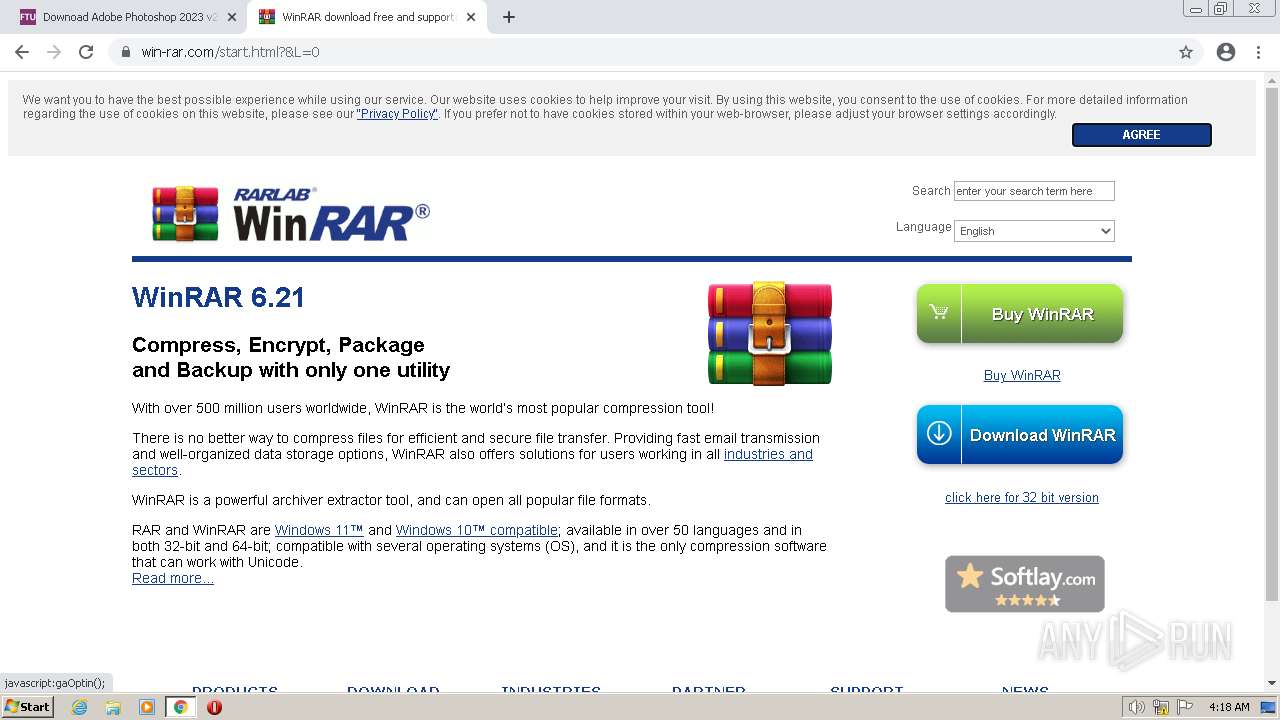Screen dimensions: 1280x720
Task: Open File Explorer from the taskbar
Action: [x=113, y=707]
